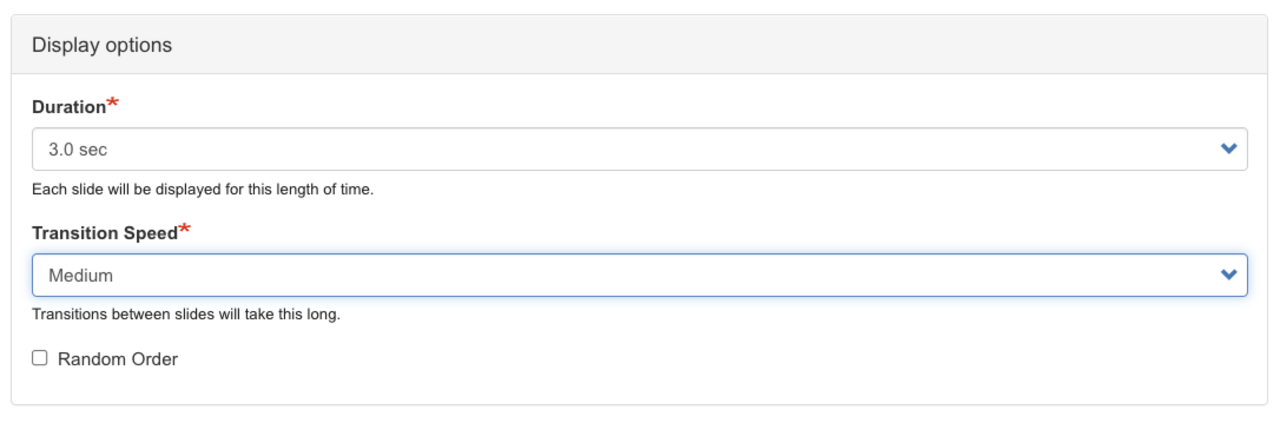Enable the Random Order checkbox
This screenshot has width=1280, height=423.
40,358
